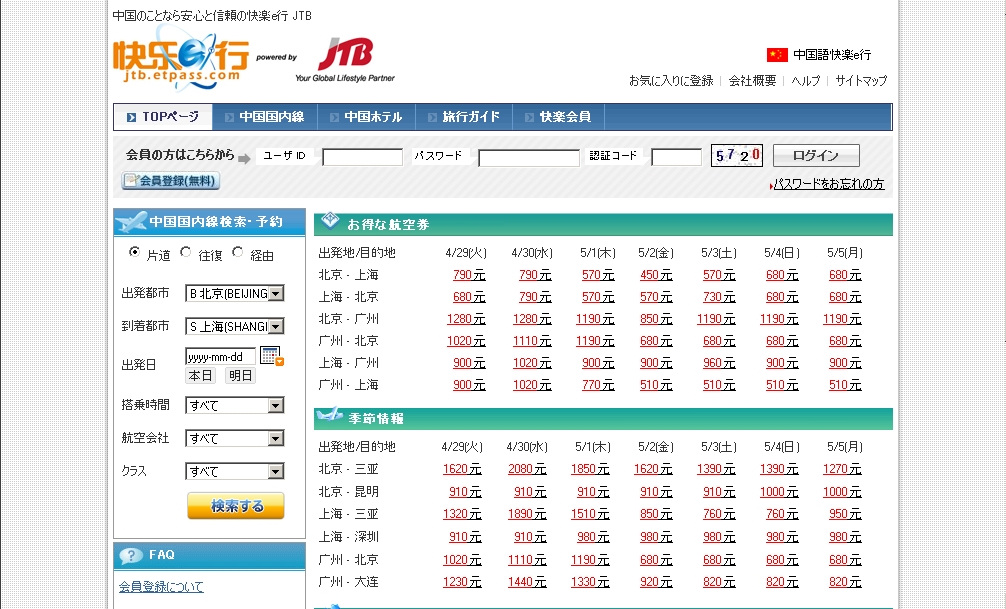Switch to the 中国国内線 tab
Image resolution: width=1006 pixels, height=609 pixels.
(266, 117)
